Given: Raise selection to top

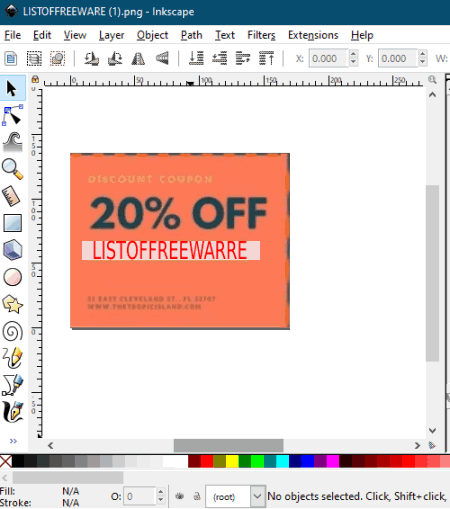Looking at the screenshot, I should pyautogui.click(x=266, y=59).
